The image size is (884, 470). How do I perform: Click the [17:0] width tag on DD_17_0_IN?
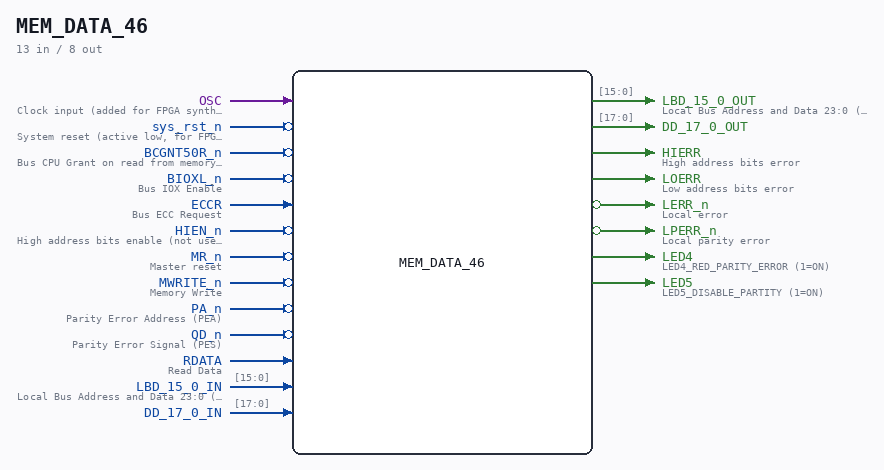click(x=252, y=404)
